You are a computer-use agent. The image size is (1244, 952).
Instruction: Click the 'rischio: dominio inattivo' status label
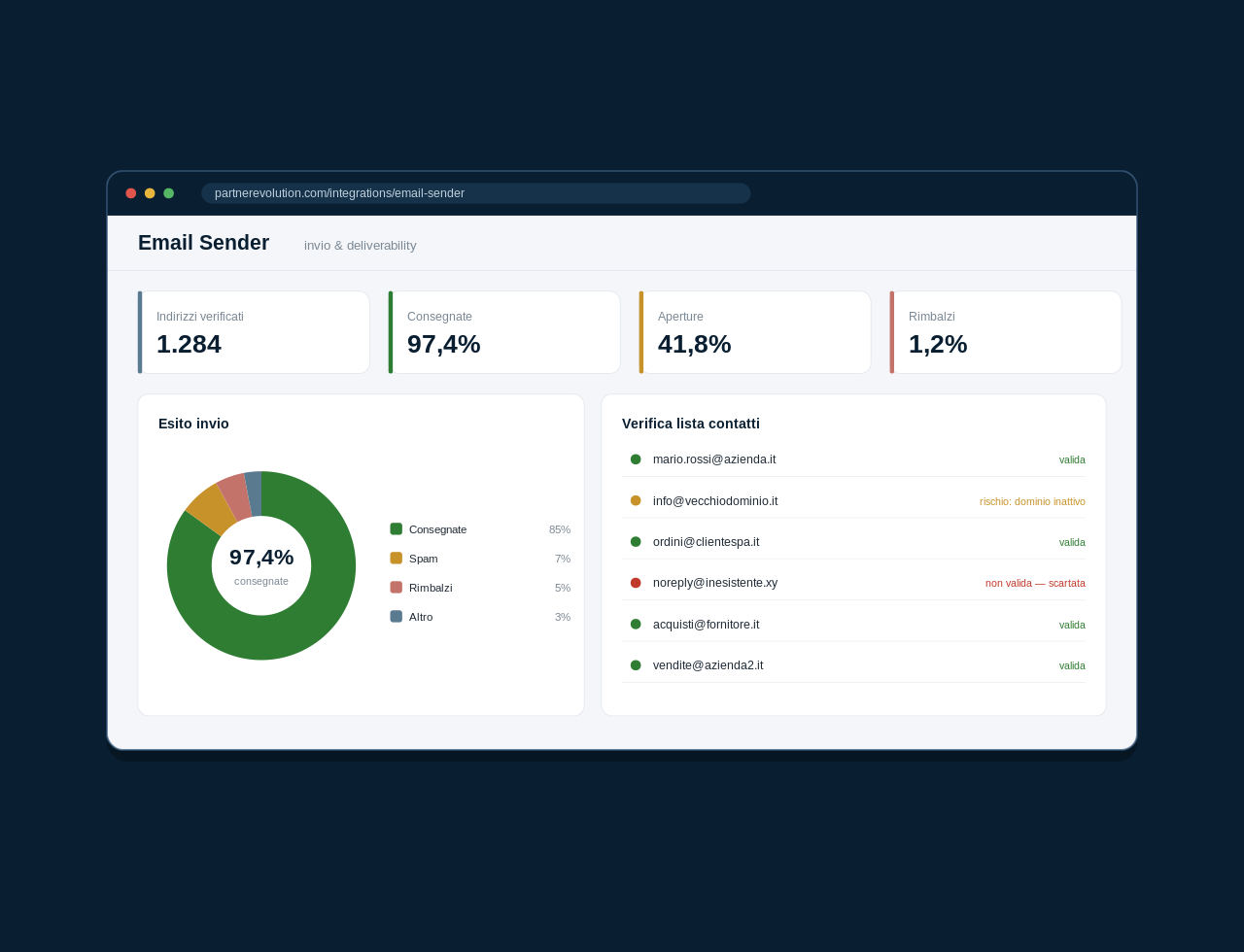click(x=1032, y=501)
